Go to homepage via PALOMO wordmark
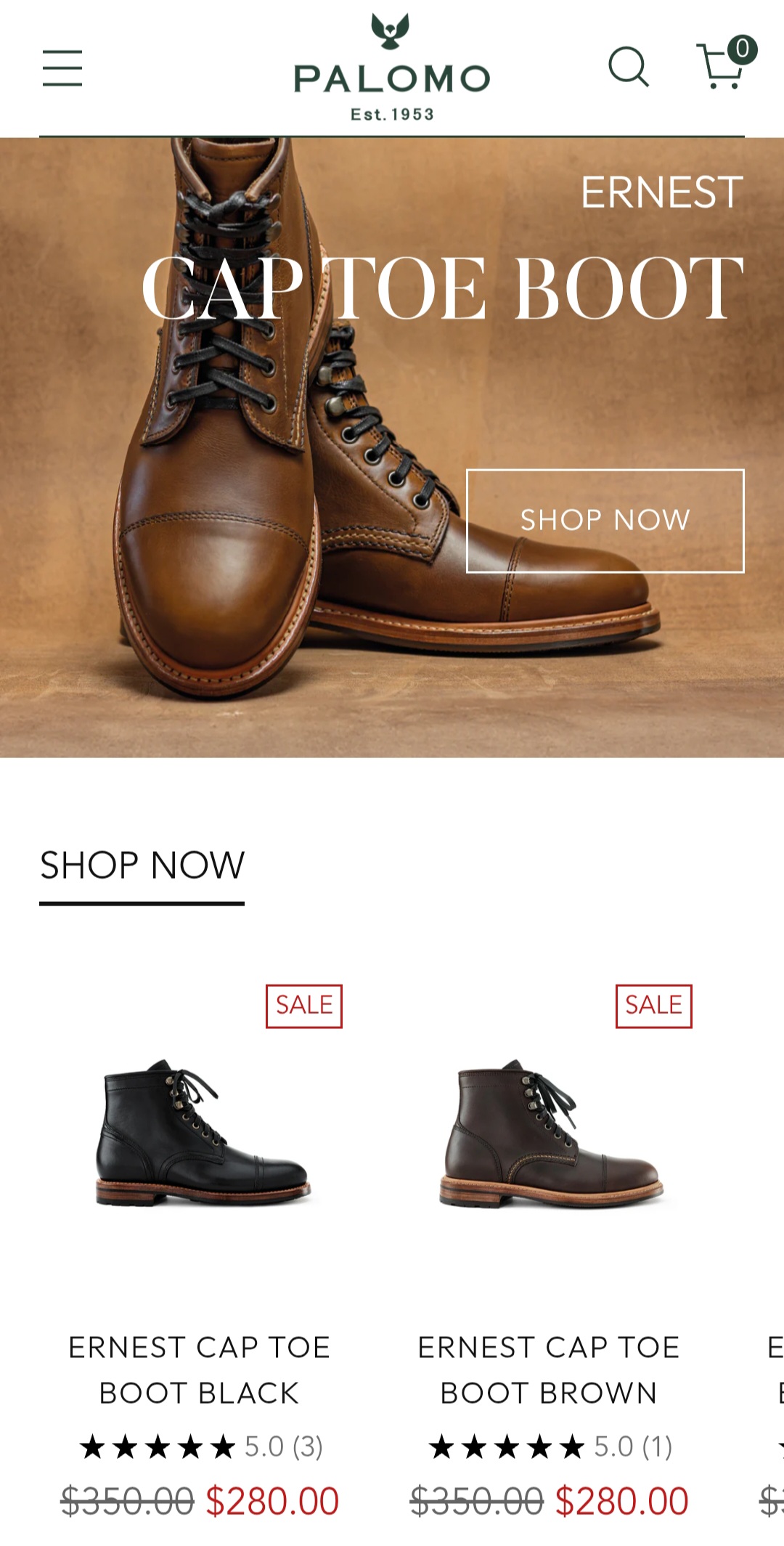Image resolution: width=784 pixels, height=1546 pixels. click(x=392, y=79)
